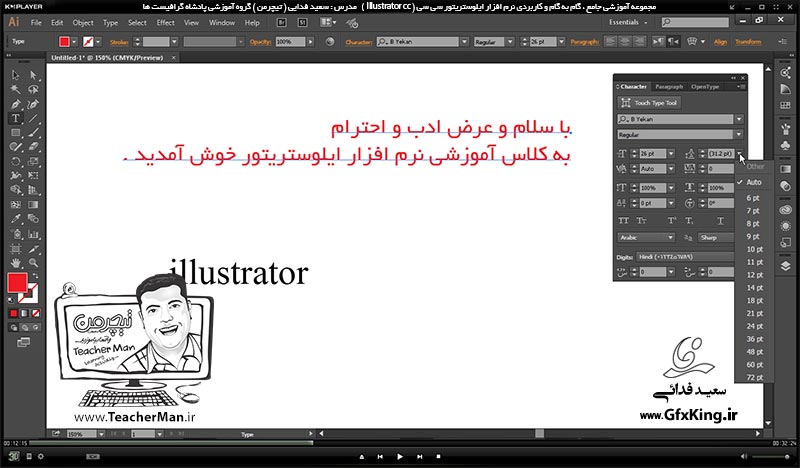Viewport: 800px width, 468px height.
Task: Select the Rectangle tool
Action: click(x=16, y=133)
